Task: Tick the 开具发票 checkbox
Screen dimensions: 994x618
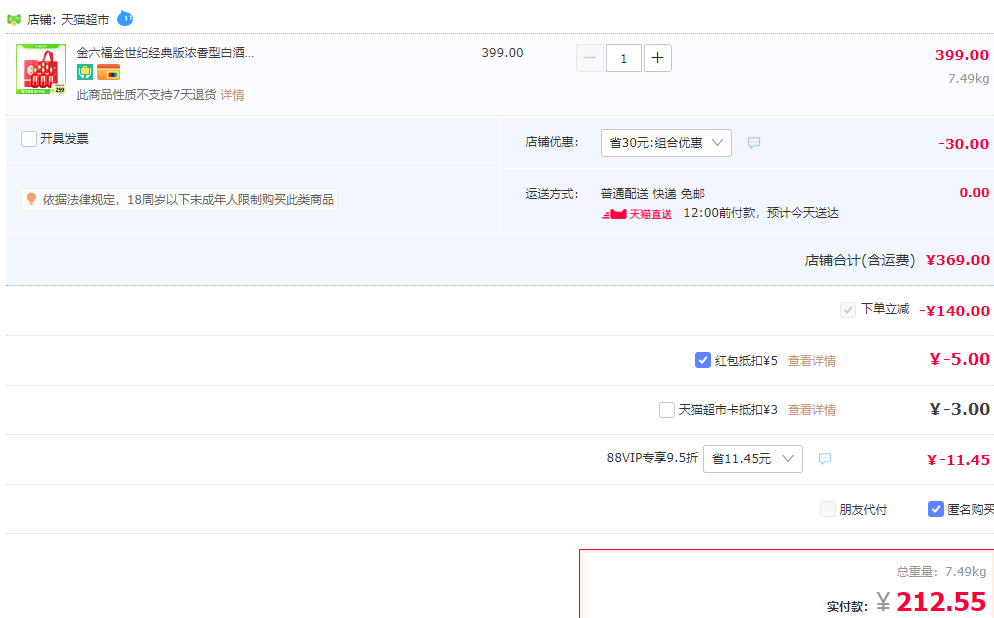Action: [29, 139]
